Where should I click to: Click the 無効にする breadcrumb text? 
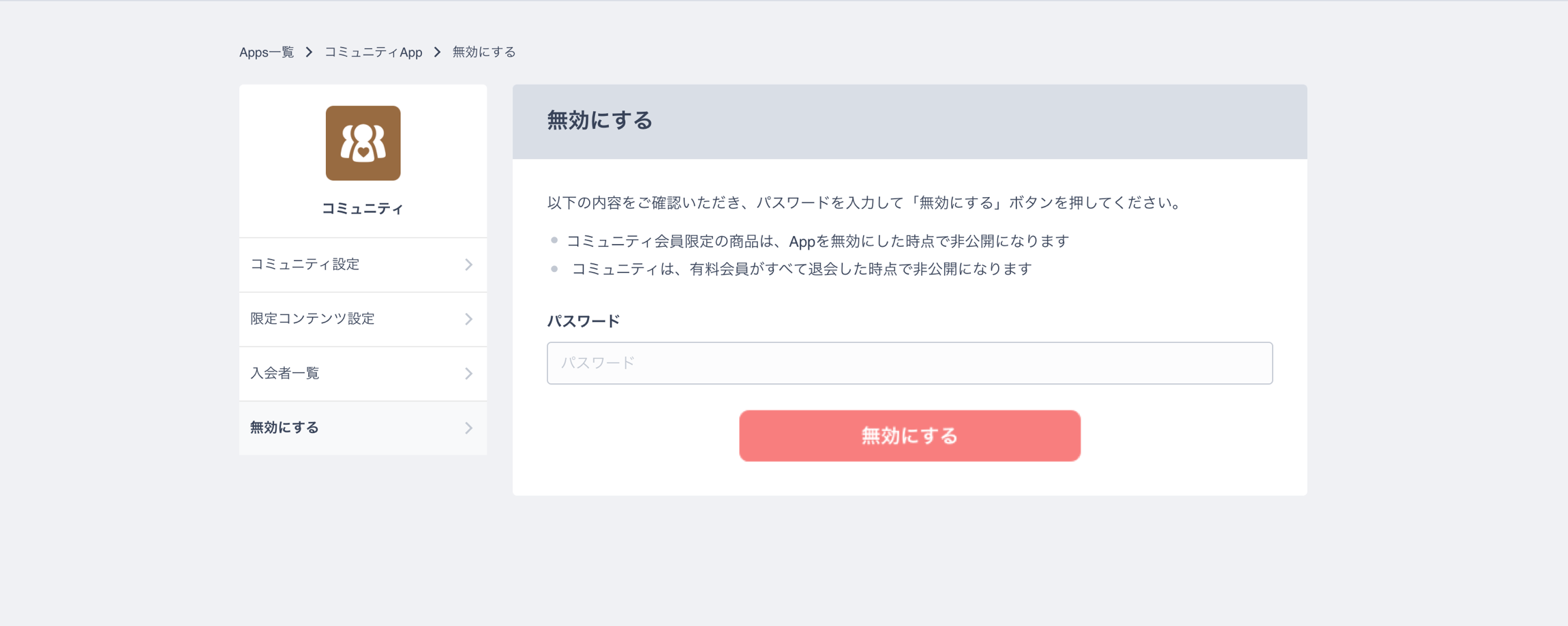click(484, 53)
